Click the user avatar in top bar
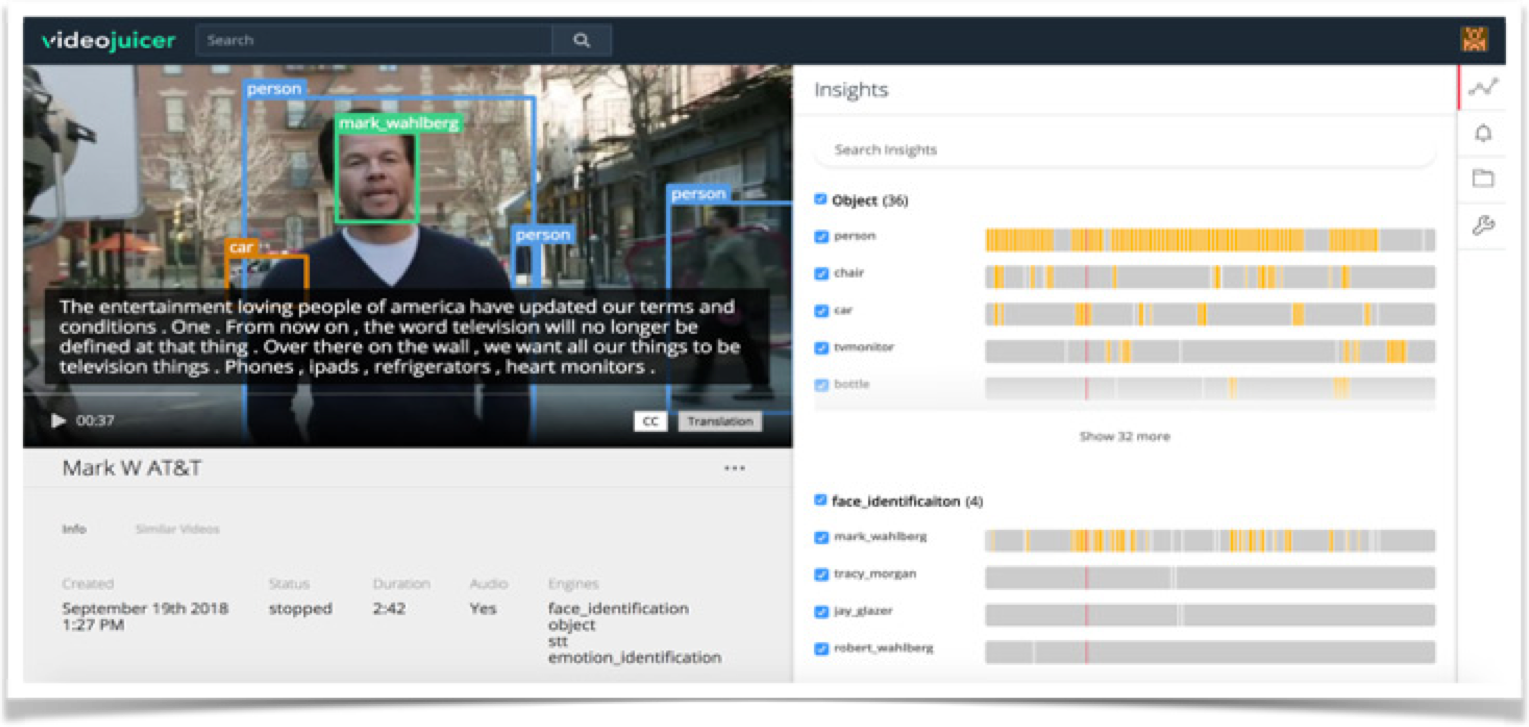 1474,40
